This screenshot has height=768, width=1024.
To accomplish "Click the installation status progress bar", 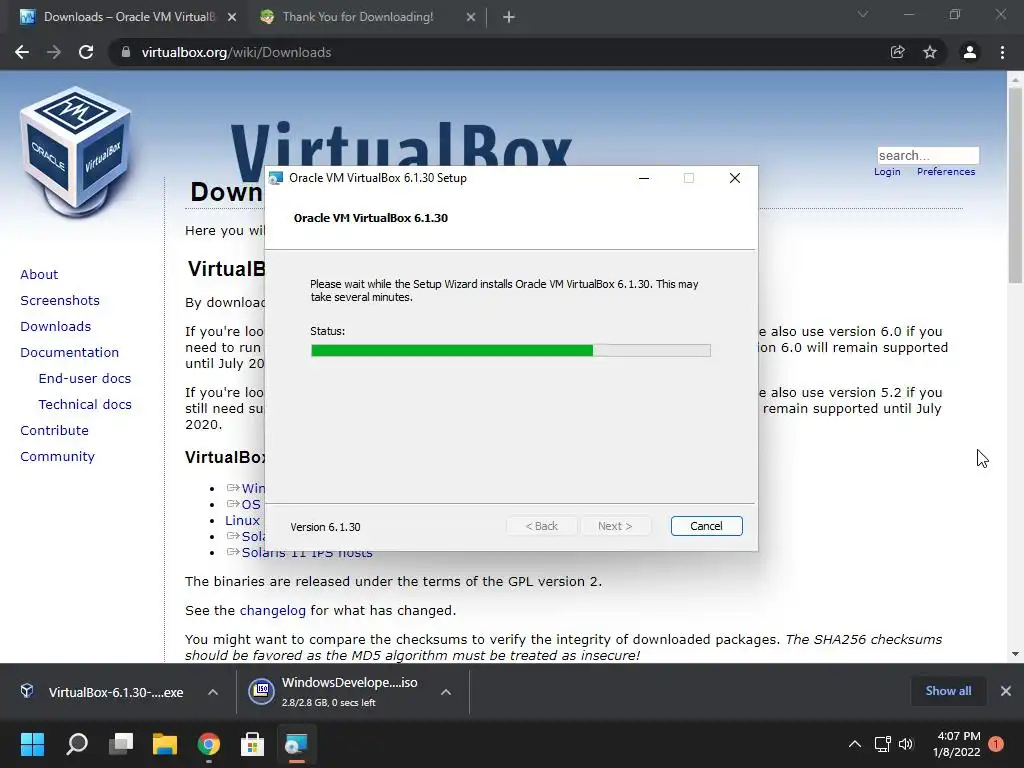I will click(x=511, y=351).
